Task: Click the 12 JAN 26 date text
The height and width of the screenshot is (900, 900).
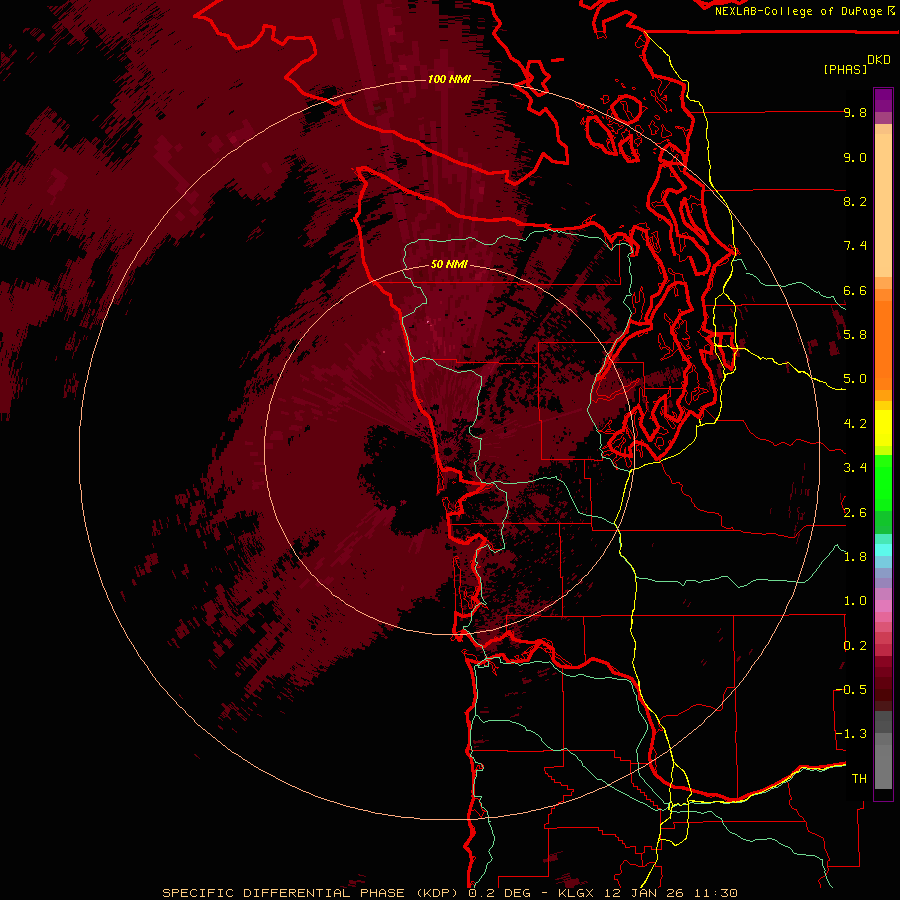Action: (x=645, y=893)
